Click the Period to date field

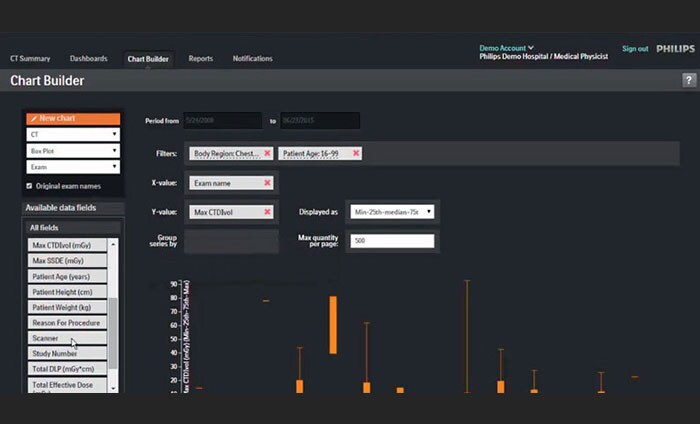click(x=320, y=121)
